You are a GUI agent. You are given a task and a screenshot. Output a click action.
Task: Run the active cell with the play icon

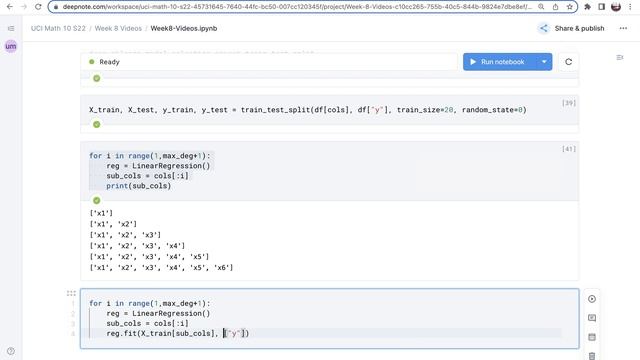[592, 299]
